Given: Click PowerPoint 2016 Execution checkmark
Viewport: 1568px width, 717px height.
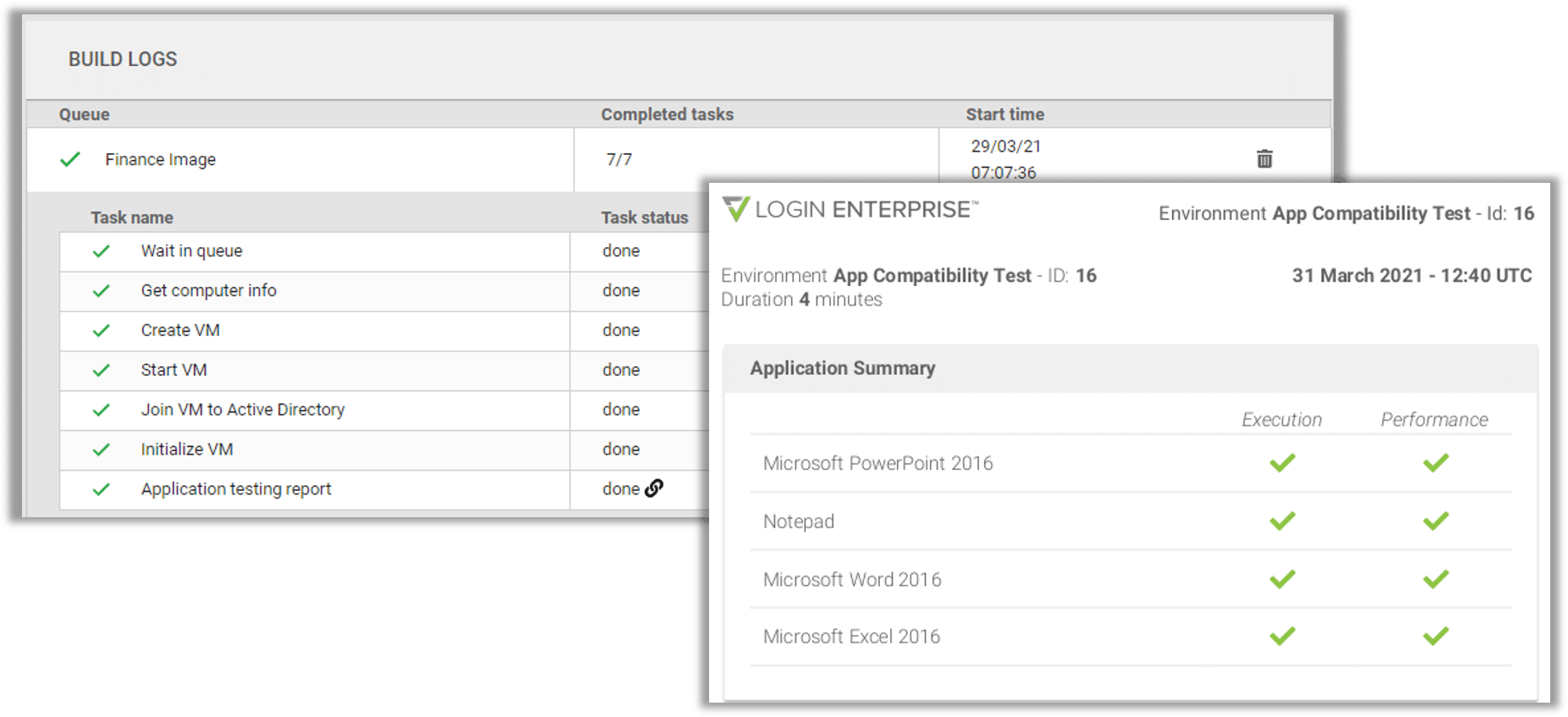Looking at the screenshot, I should tap(1283, 462).
